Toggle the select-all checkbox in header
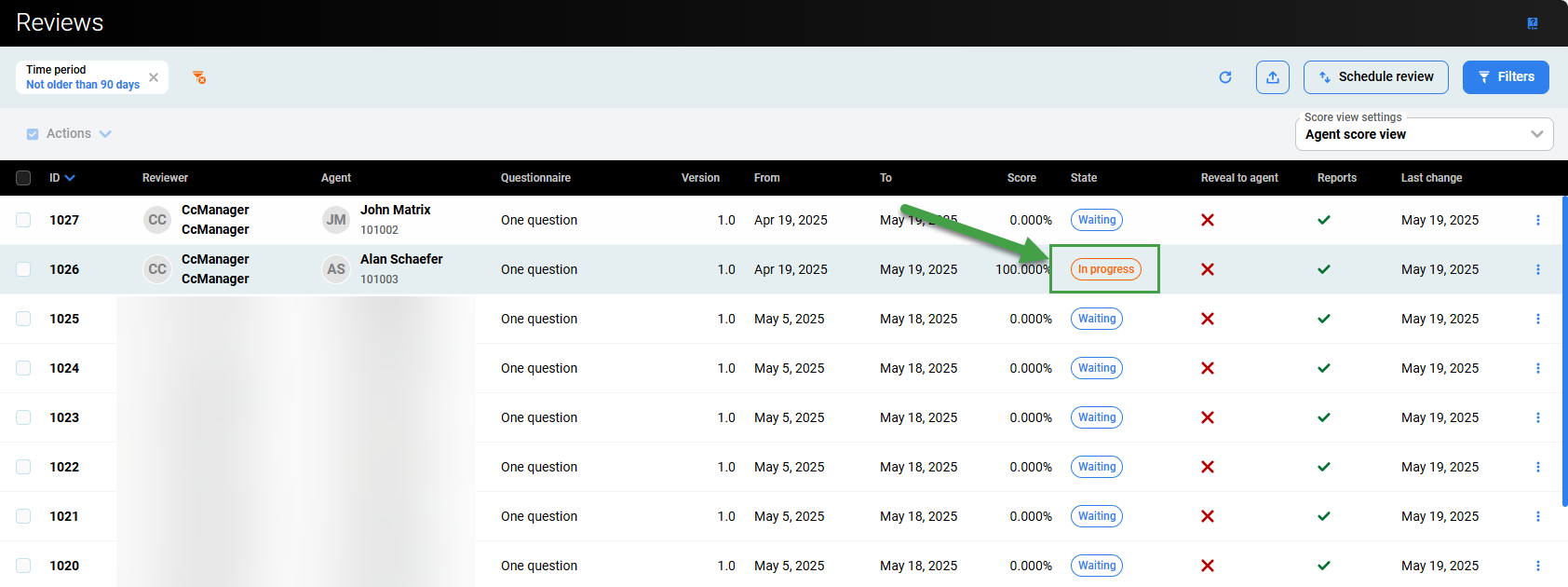 [x=23, y=178]
